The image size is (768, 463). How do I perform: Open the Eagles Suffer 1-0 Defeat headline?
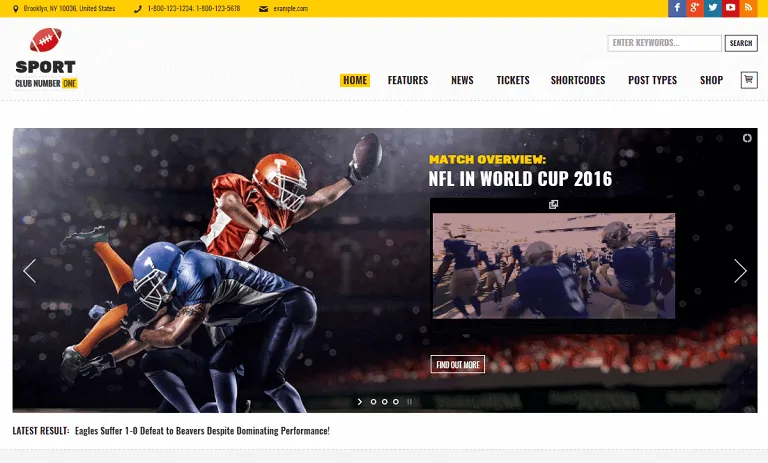pyautogui.click(x=202, y=431)
